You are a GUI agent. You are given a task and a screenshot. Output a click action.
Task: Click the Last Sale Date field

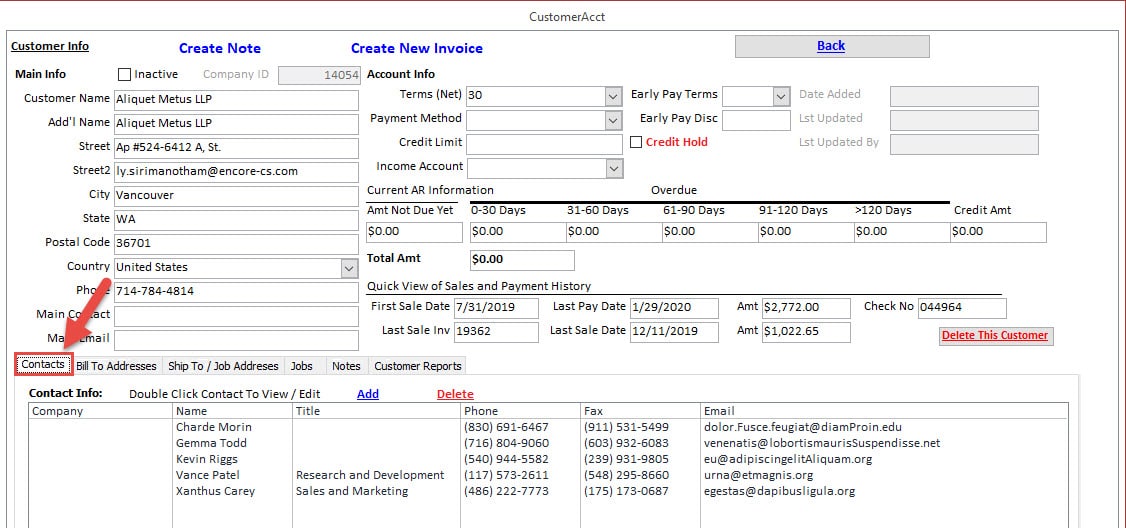coord(674,332)
